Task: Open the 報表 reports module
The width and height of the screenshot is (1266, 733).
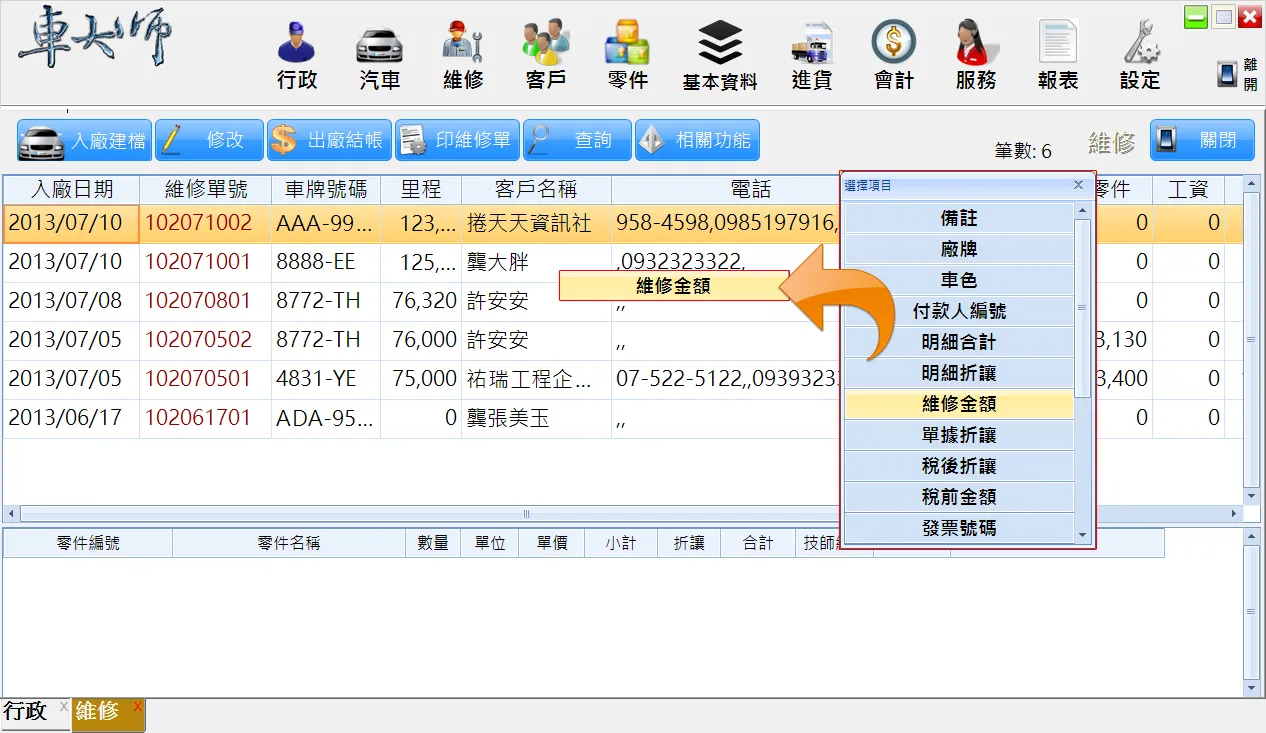Action: click(x=1057, y=56)
